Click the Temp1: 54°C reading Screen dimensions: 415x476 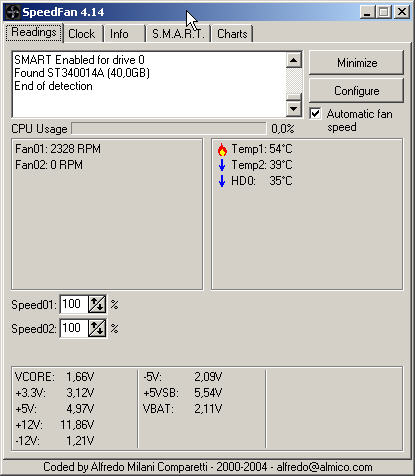point(262,149)
